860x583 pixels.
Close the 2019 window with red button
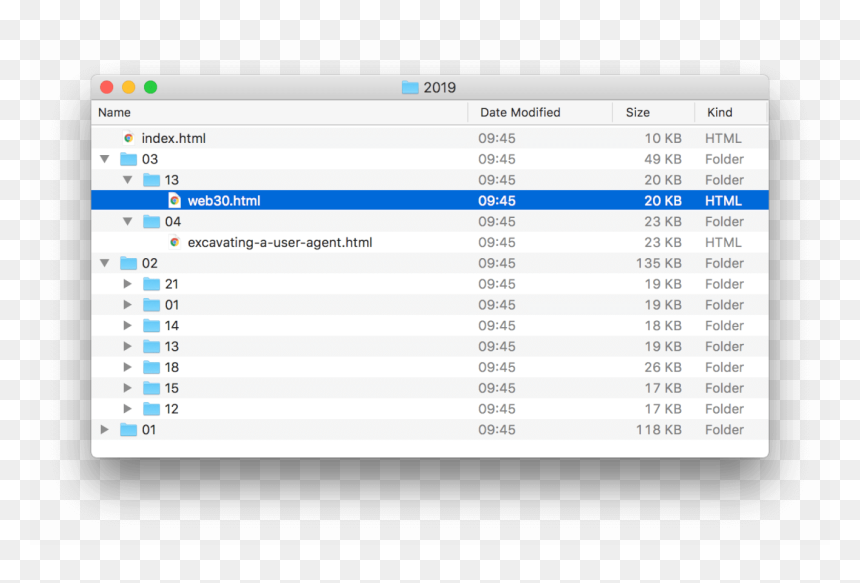tap(107, 87)
